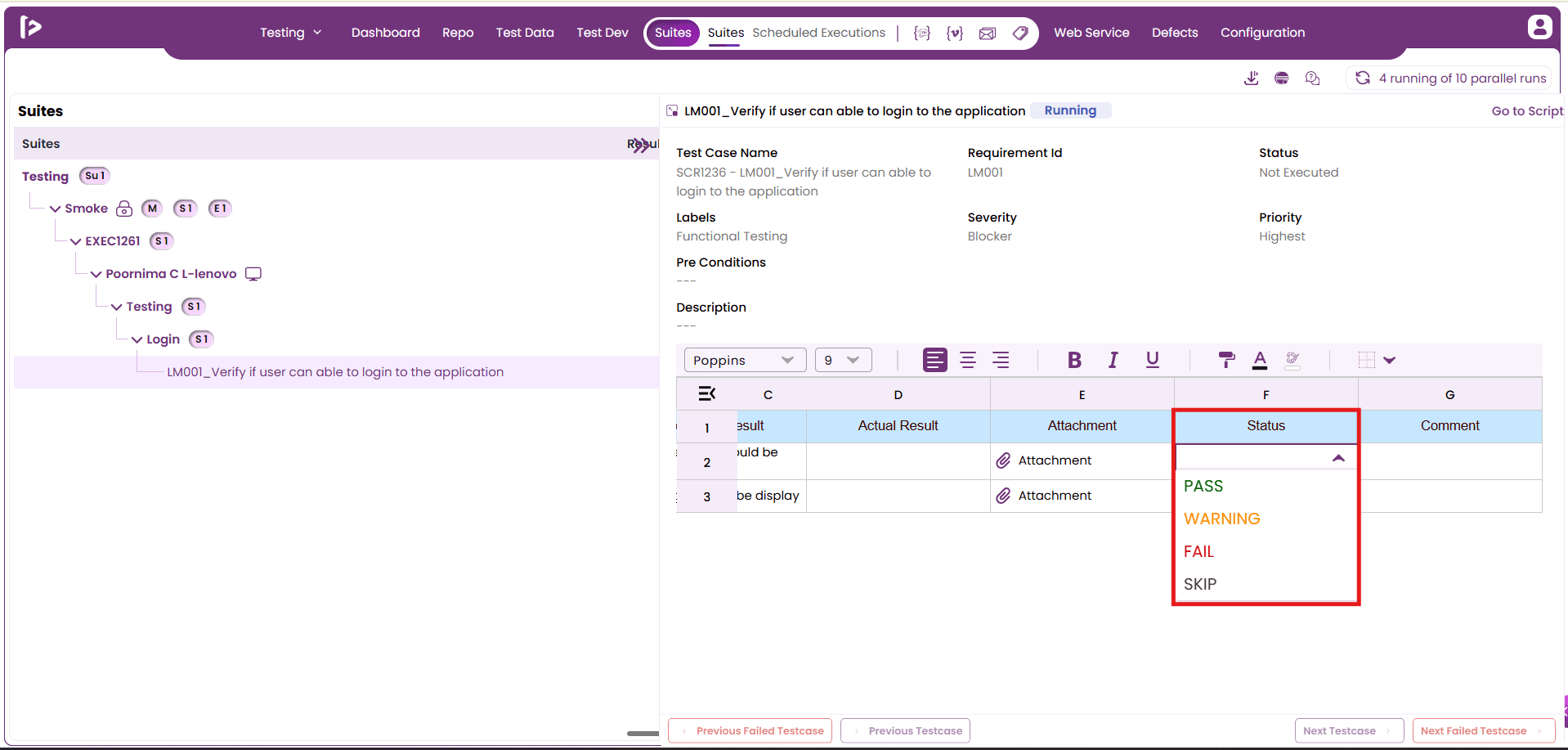Image resolution: width=1568 pixels, height=750 pixels.
Task: Open the labels tag icon
Action: click(x=1020, y=33)
